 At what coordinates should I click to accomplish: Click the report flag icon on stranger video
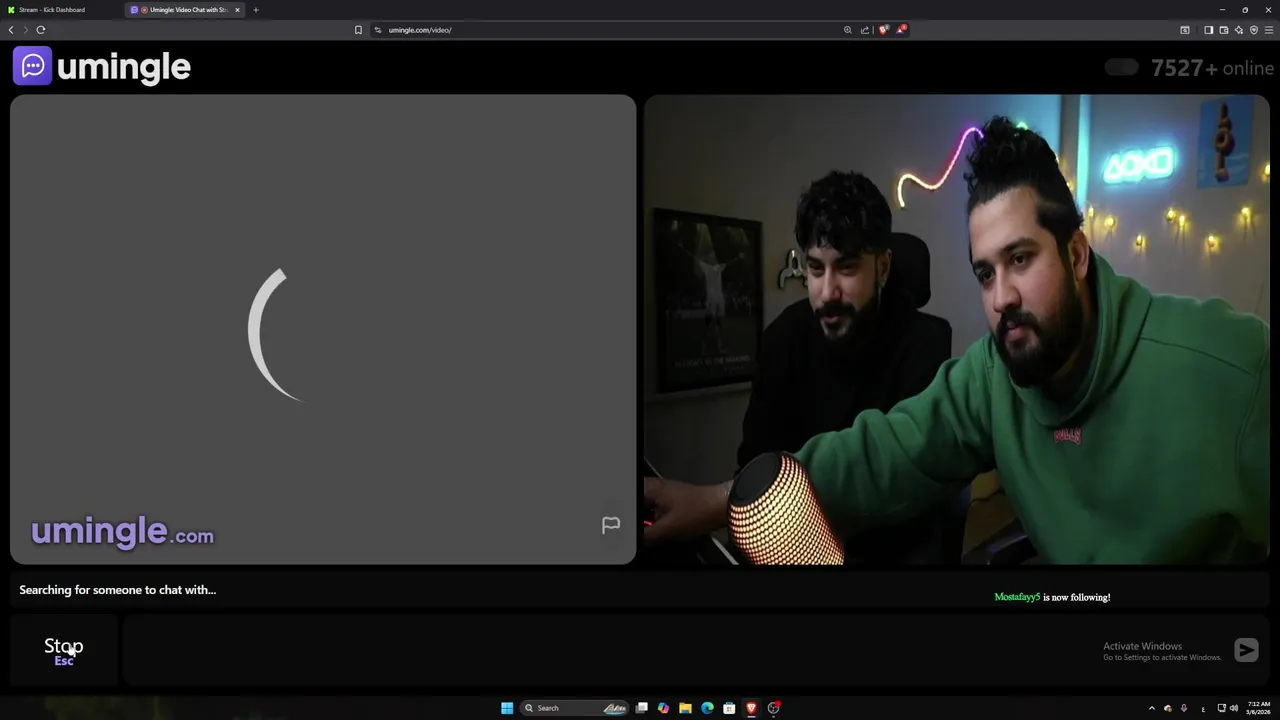click(611, 525)
